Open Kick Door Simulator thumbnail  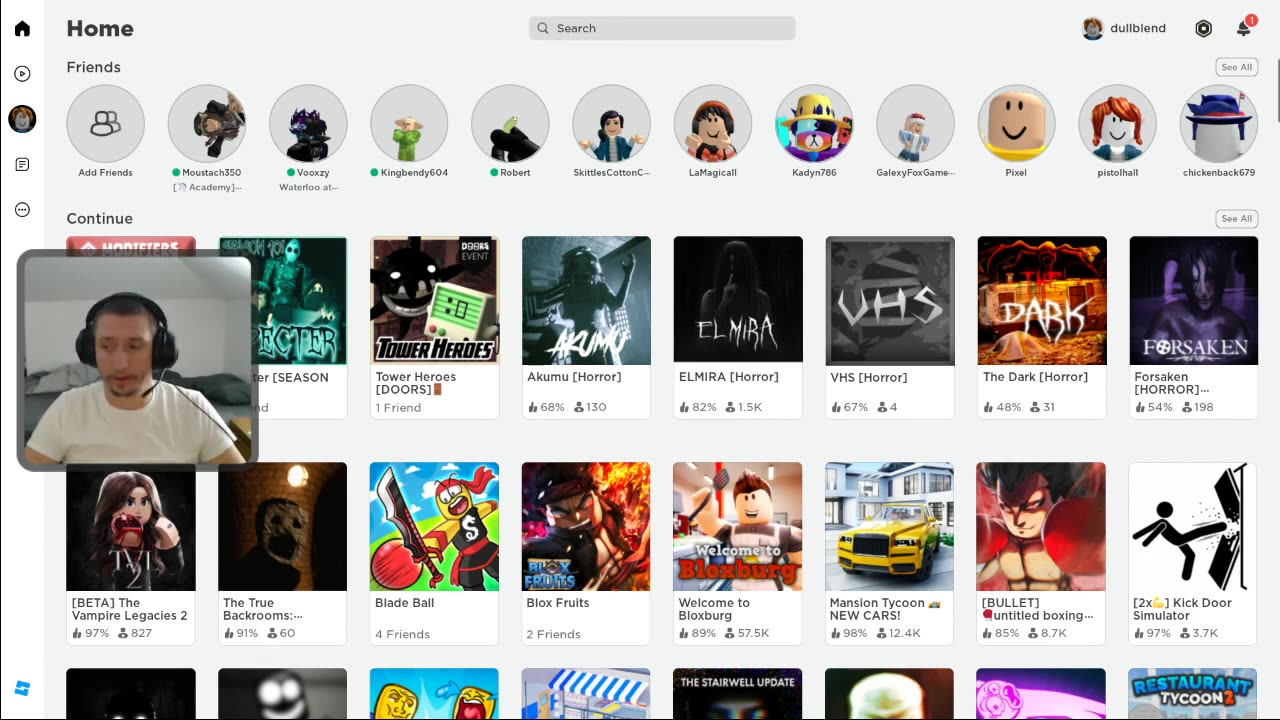click(1193, 526)
